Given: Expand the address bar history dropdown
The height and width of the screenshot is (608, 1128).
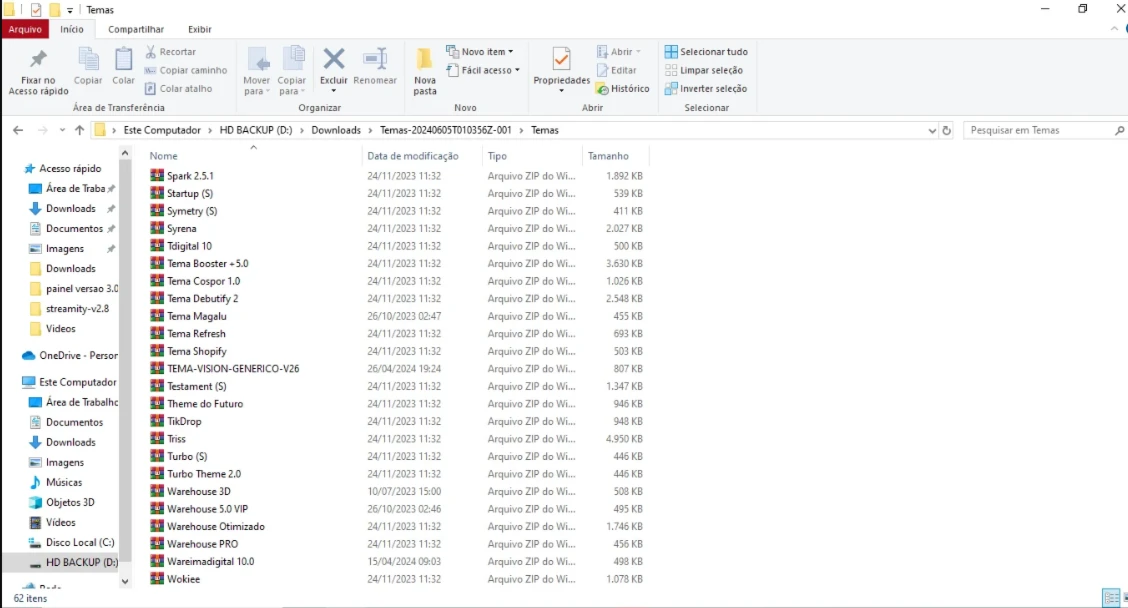Looking at the screenshot, I should [x=932, y=130].
